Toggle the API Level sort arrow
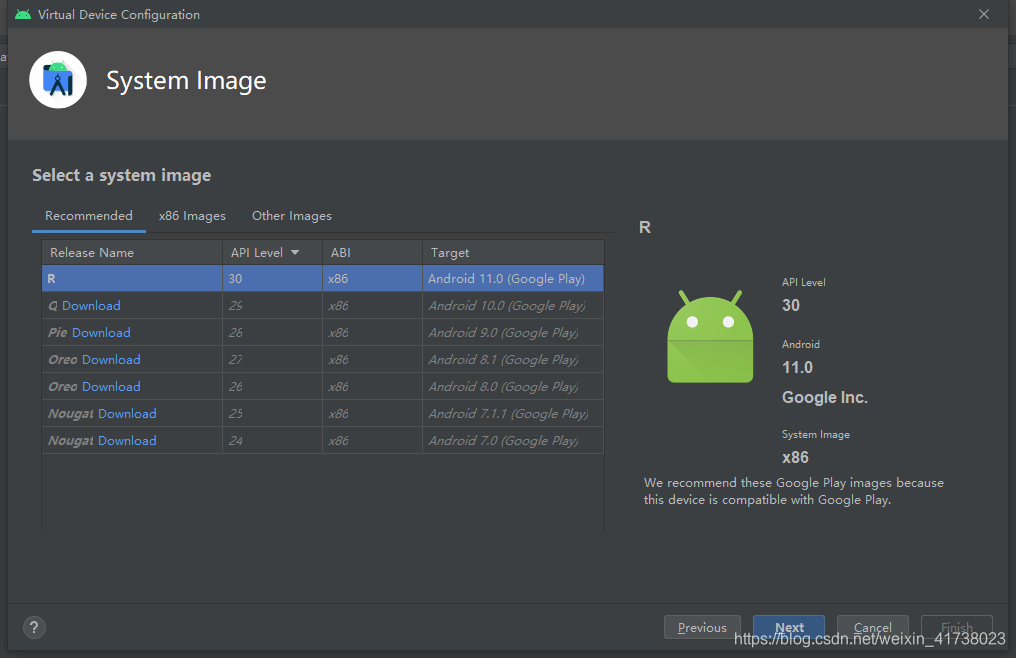Screen dimensions: 1016x658 click(x=295, y=252)
